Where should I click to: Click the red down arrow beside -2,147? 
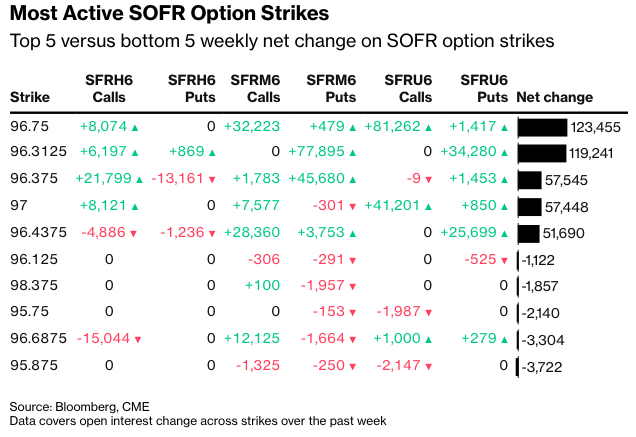(x=428, y=366)
